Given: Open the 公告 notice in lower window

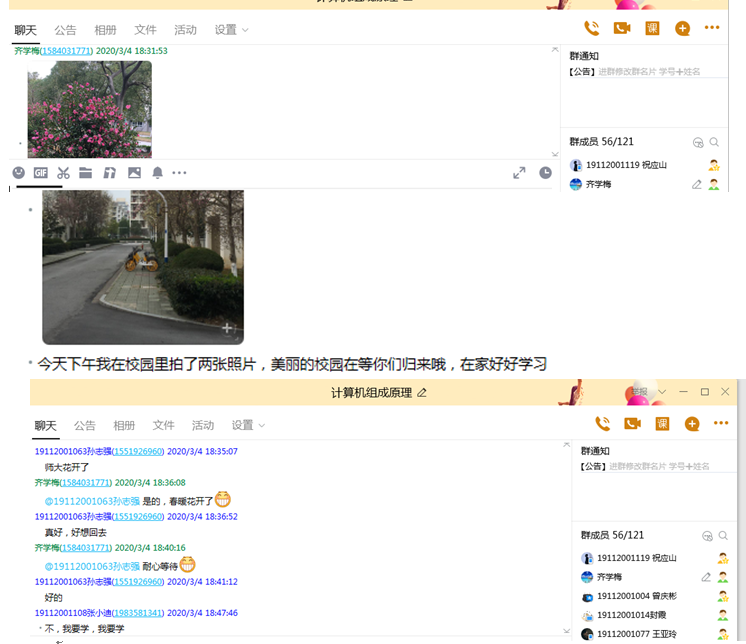Looking at the screenshot, I should pos(645,466).
